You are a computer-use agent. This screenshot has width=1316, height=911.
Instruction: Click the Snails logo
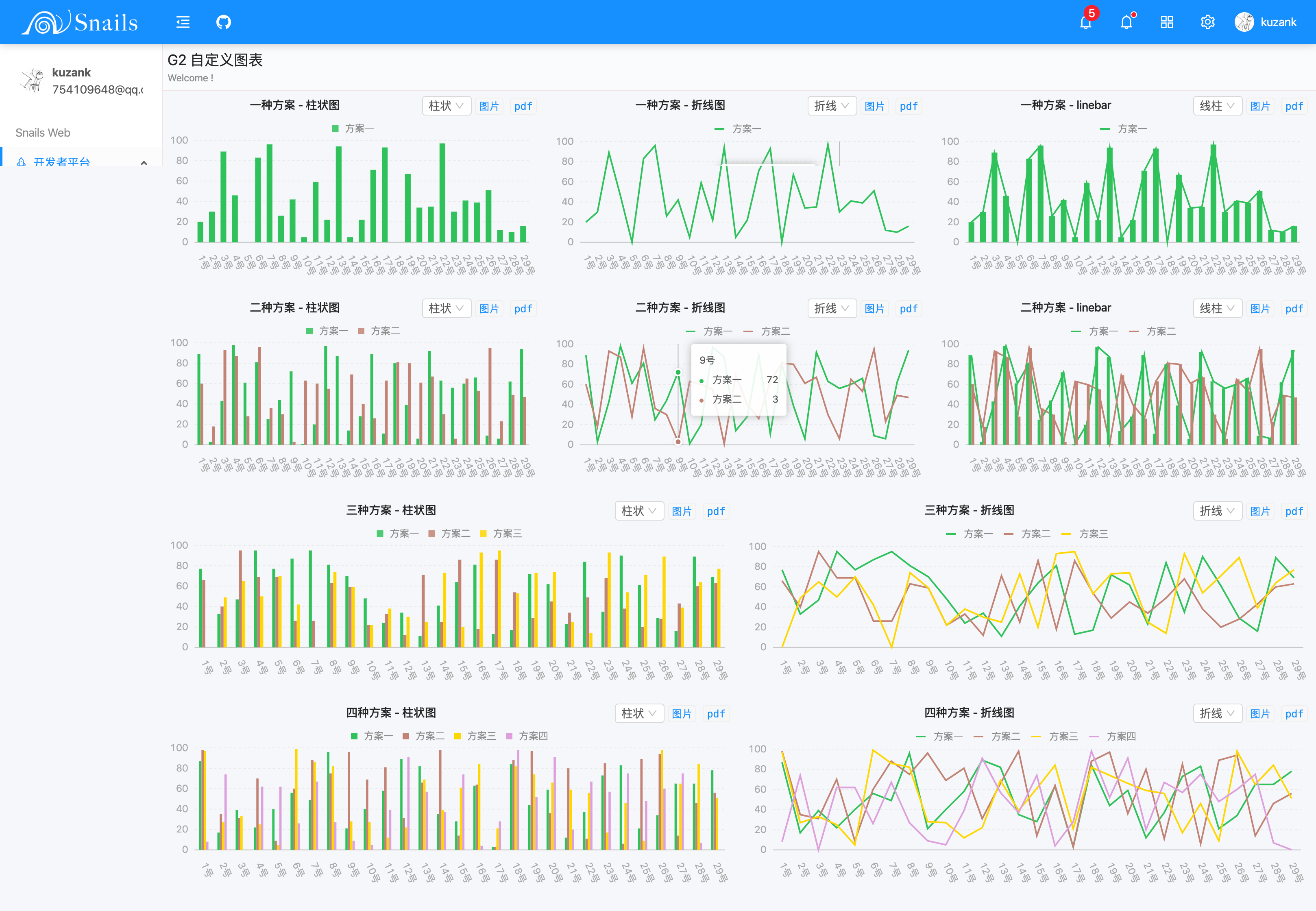click(80, 22)
